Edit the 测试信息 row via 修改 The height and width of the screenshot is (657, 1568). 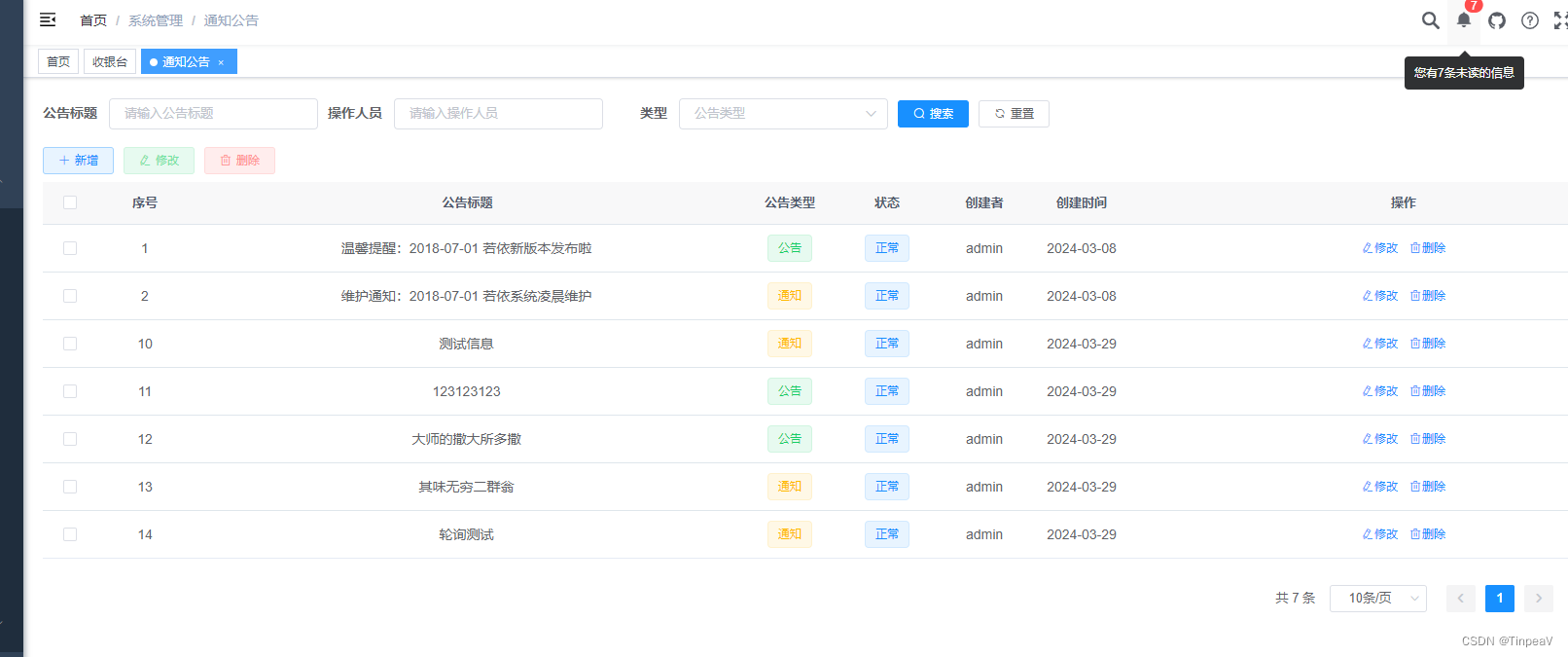(x=1380, y=344)
